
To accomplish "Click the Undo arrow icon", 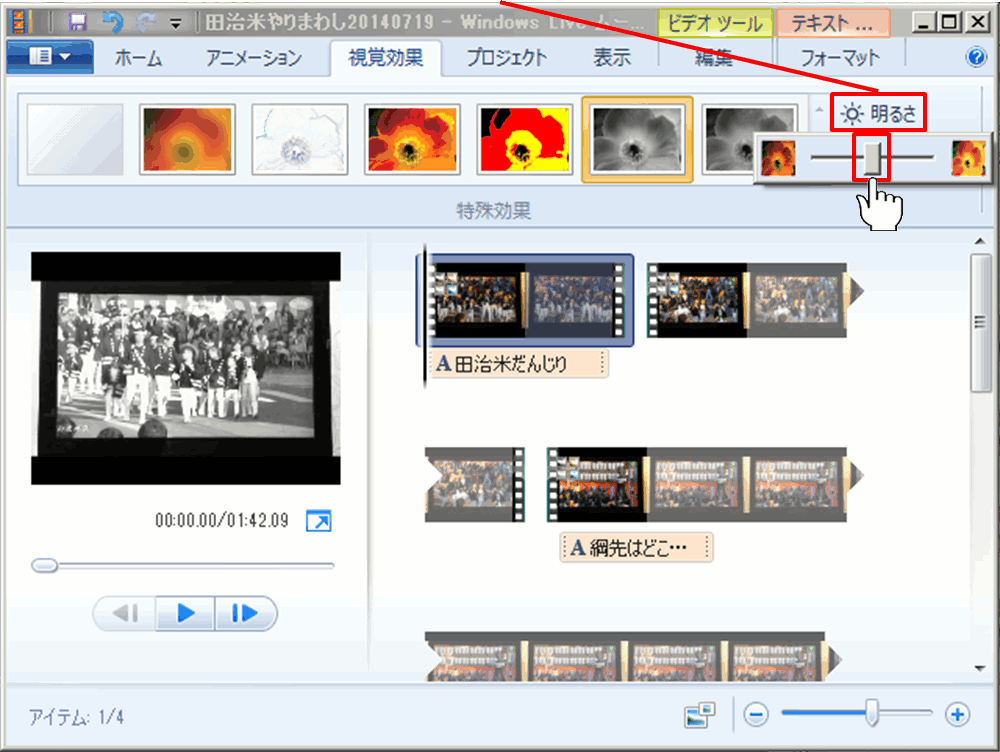I will [x=112, y=21].
